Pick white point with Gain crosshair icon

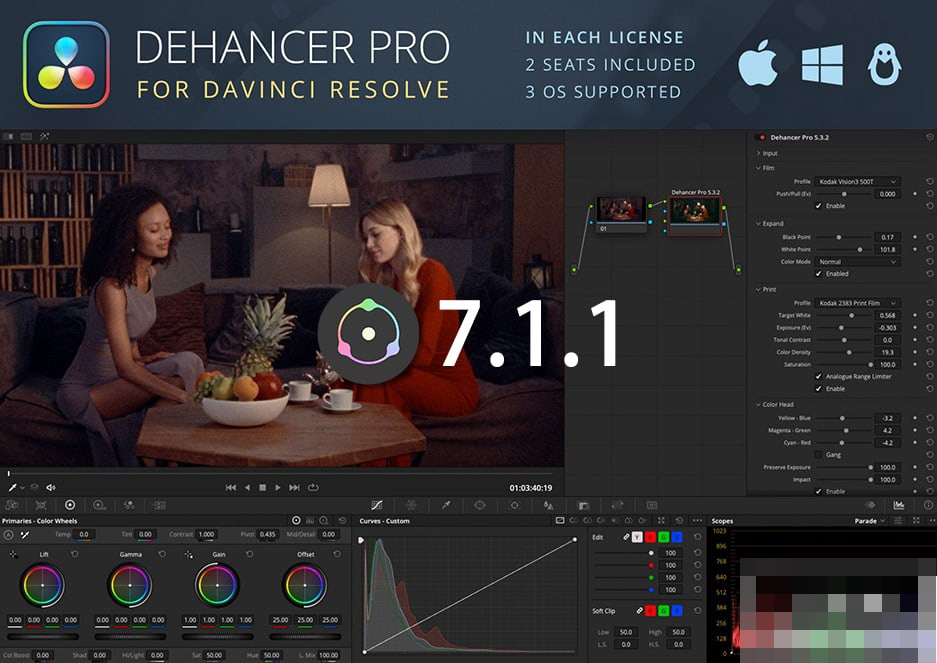[189, 554]
